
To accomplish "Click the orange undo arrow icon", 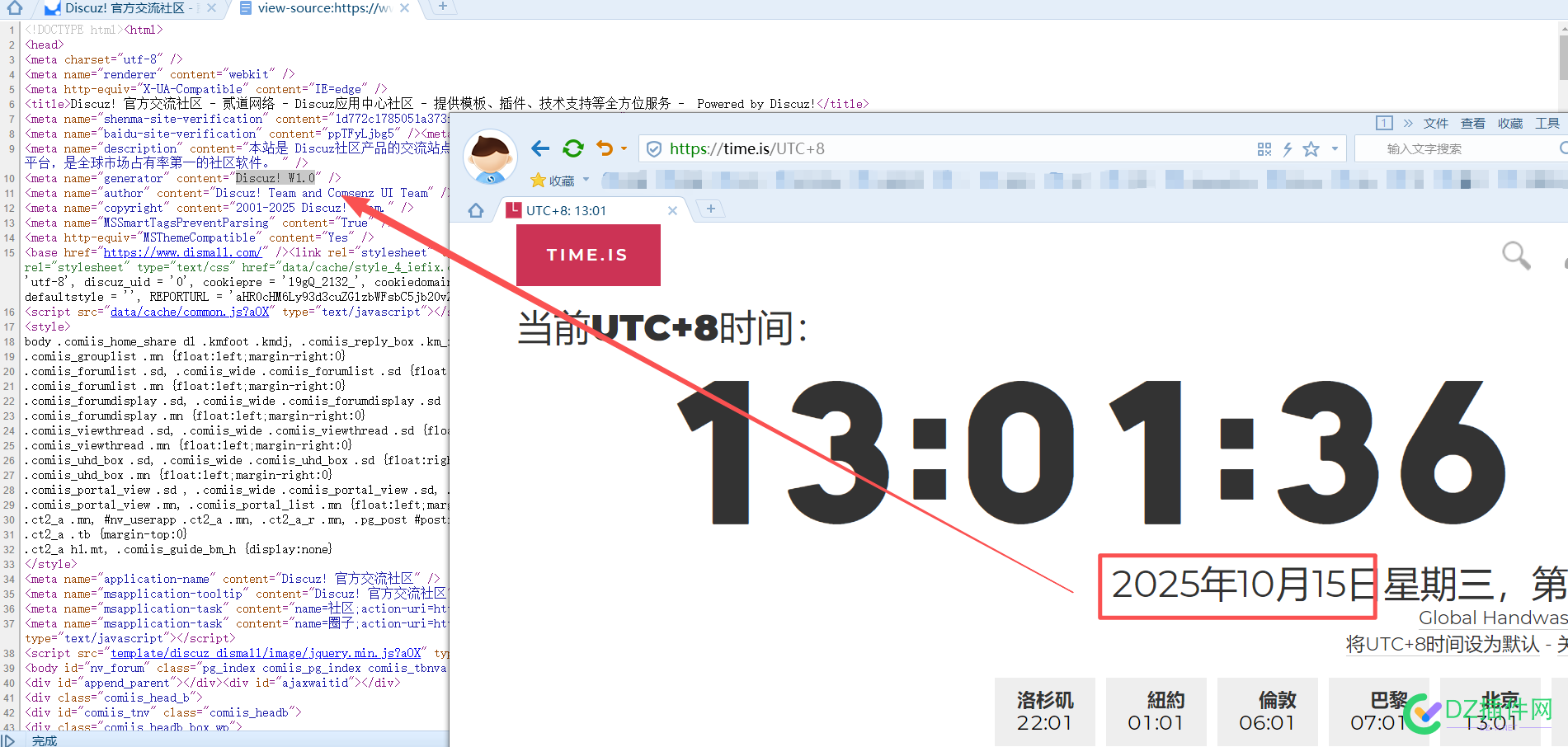I will pos(605,148).
